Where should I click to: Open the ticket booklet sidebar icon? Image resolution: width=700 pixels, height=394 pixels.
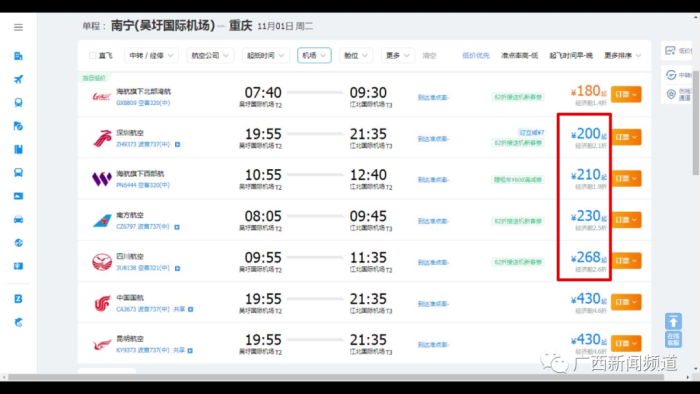(18, 149)
